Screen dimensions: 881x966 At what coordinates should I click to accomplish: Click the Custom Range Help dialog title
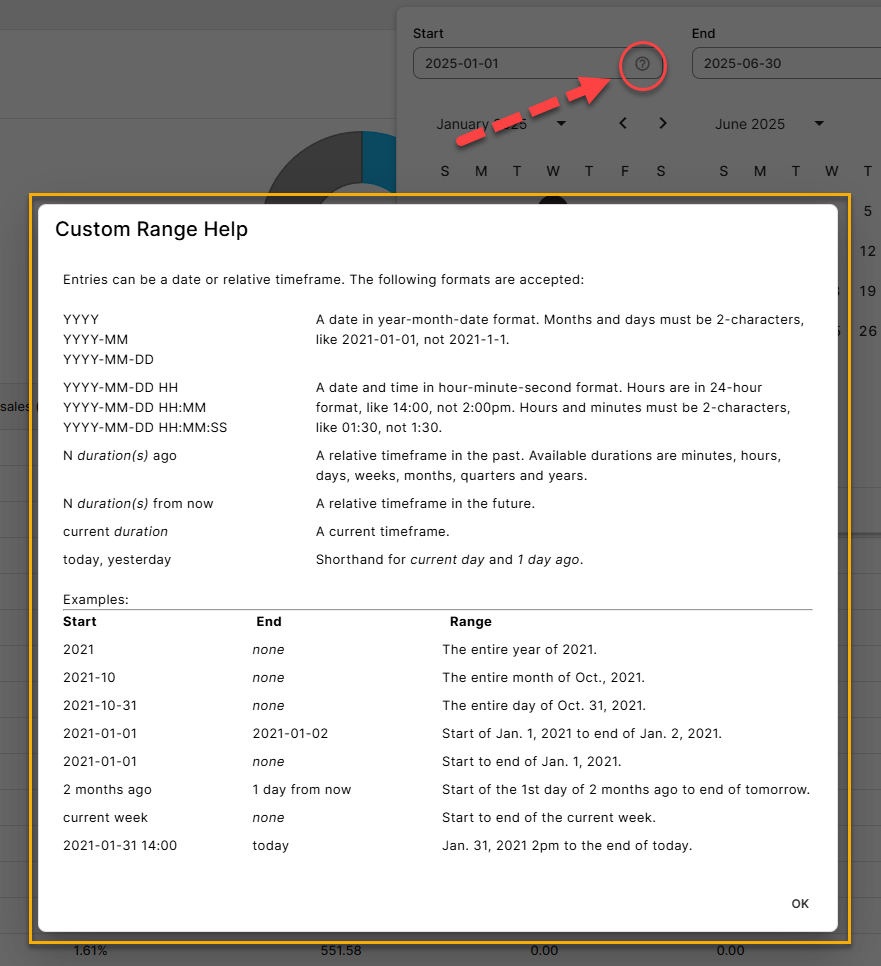click(151, 229)
